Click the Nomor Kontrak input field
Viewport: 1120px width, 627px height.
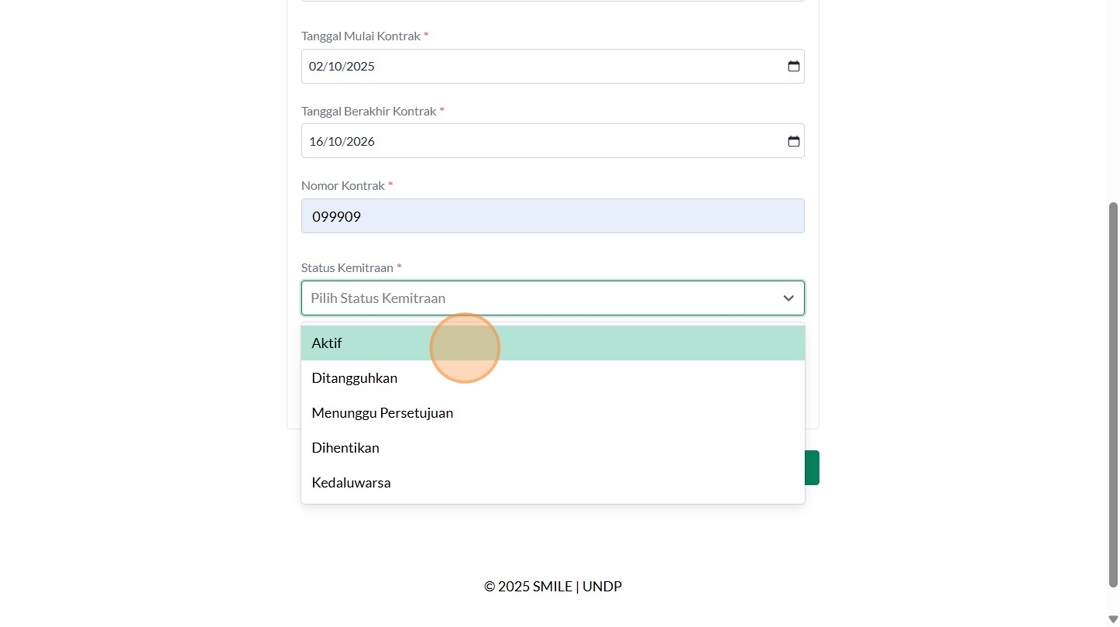coord(552,216)
